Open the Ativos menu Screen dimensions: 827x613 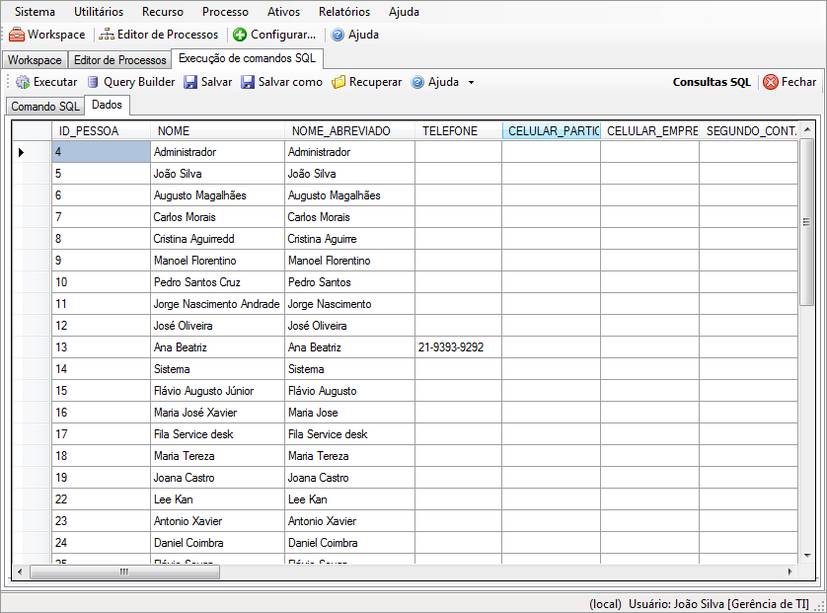pos(283,12)
